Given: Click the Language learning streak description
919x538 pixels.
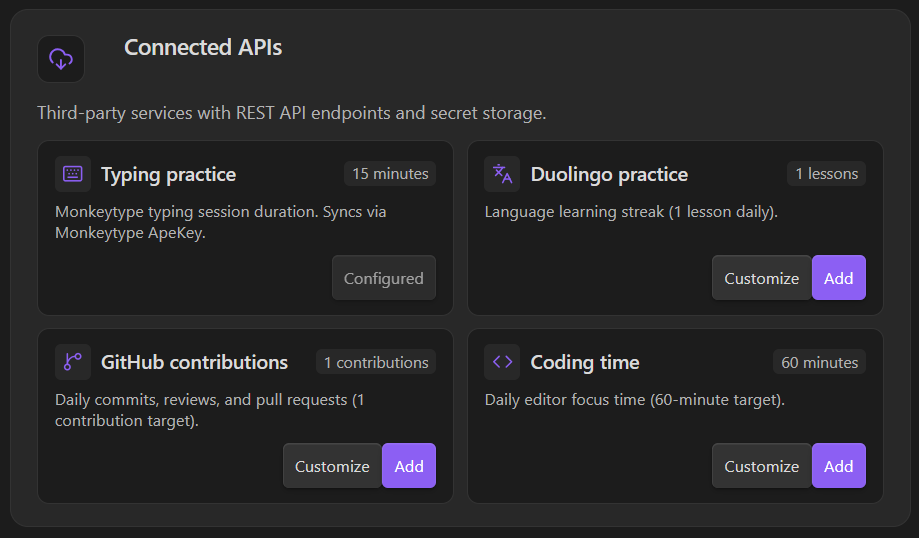Looking at the screenshot, I should tap(631, 212).
